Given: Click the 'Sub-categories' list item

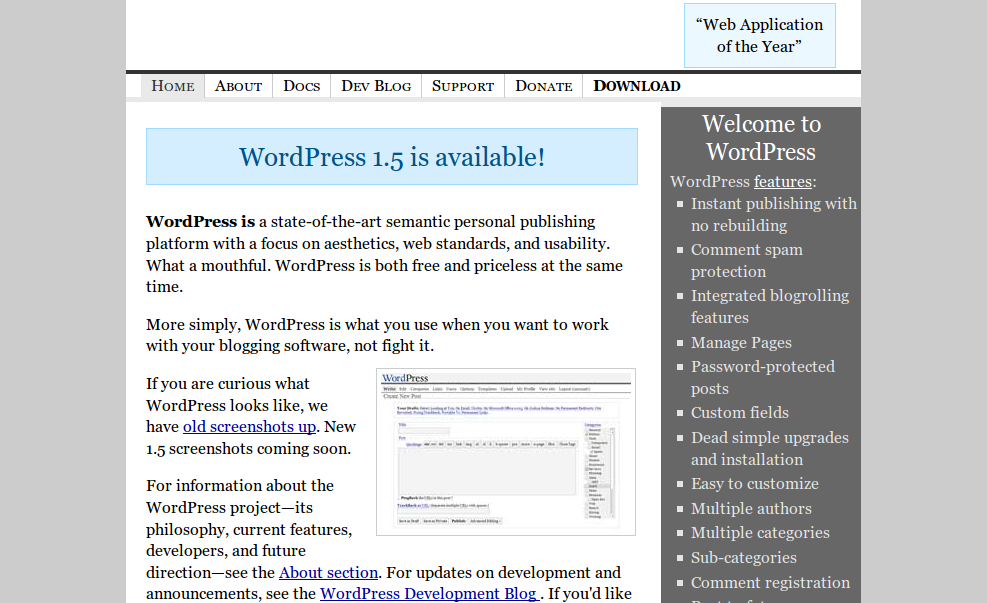Looking at the screenshot, I should (x=743, y=558).
